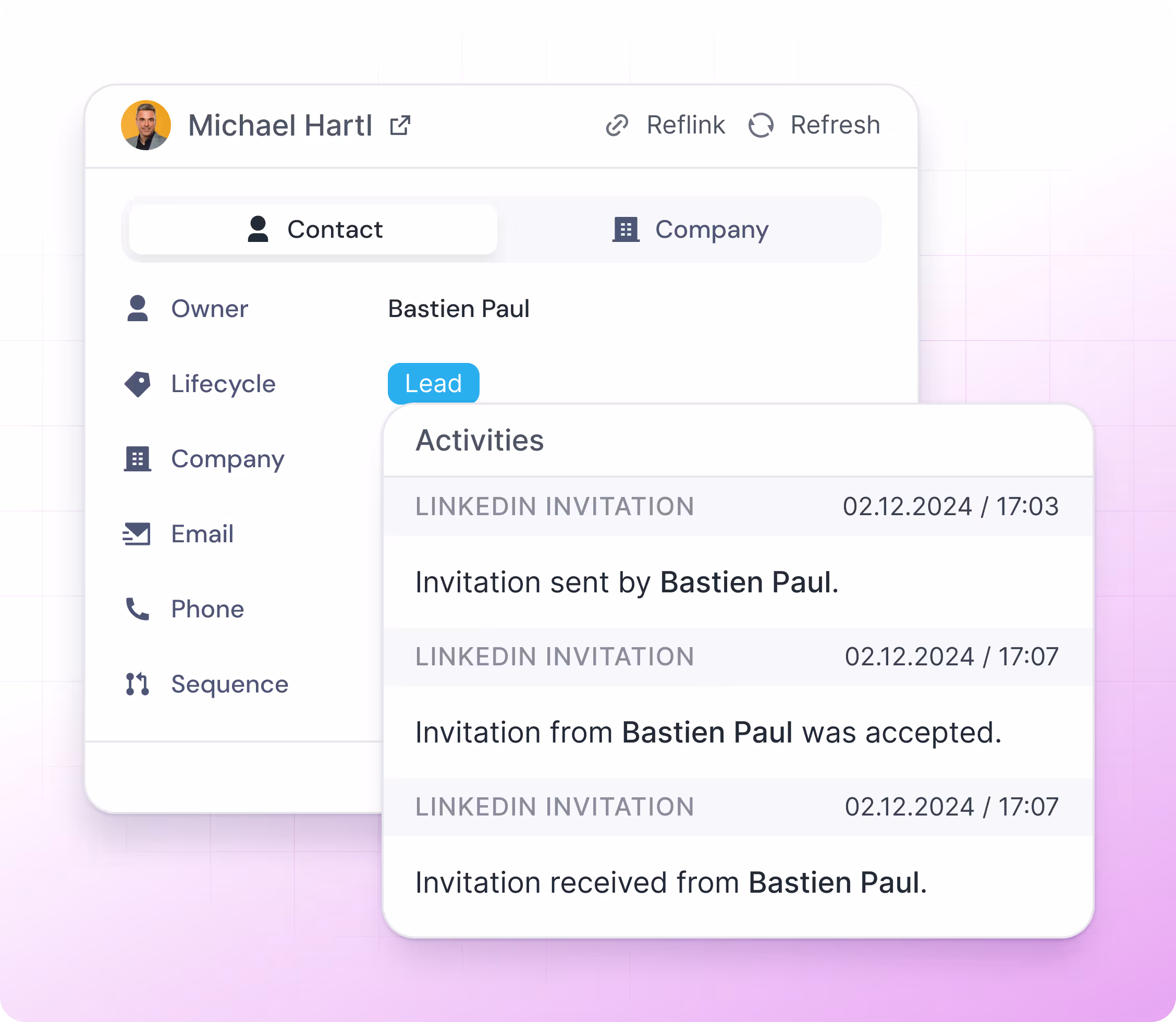Click 'Invitation received from Bastien Paul' entry

671,882
